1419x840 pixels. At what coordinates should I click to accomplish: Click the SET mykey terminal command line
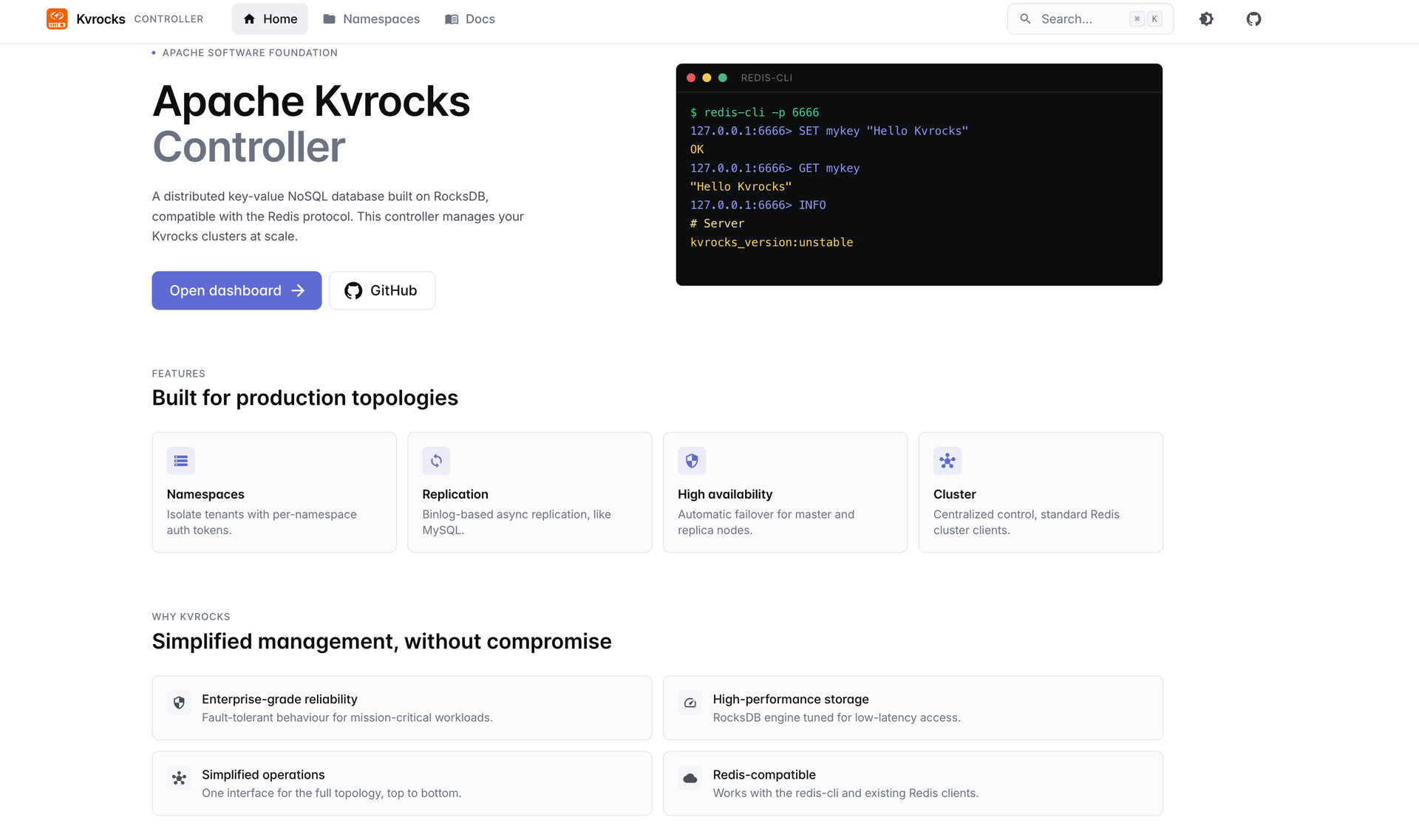point(829,131)
